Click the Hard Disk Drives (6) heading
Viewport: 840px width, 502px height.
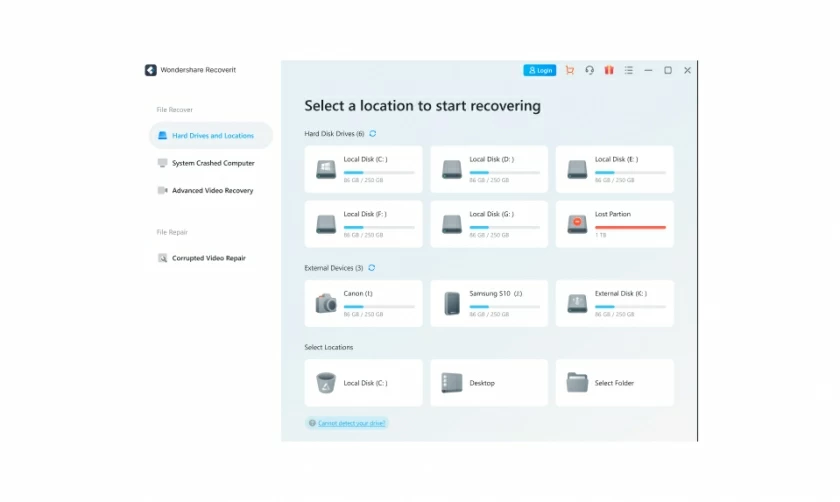click(334, 133)
